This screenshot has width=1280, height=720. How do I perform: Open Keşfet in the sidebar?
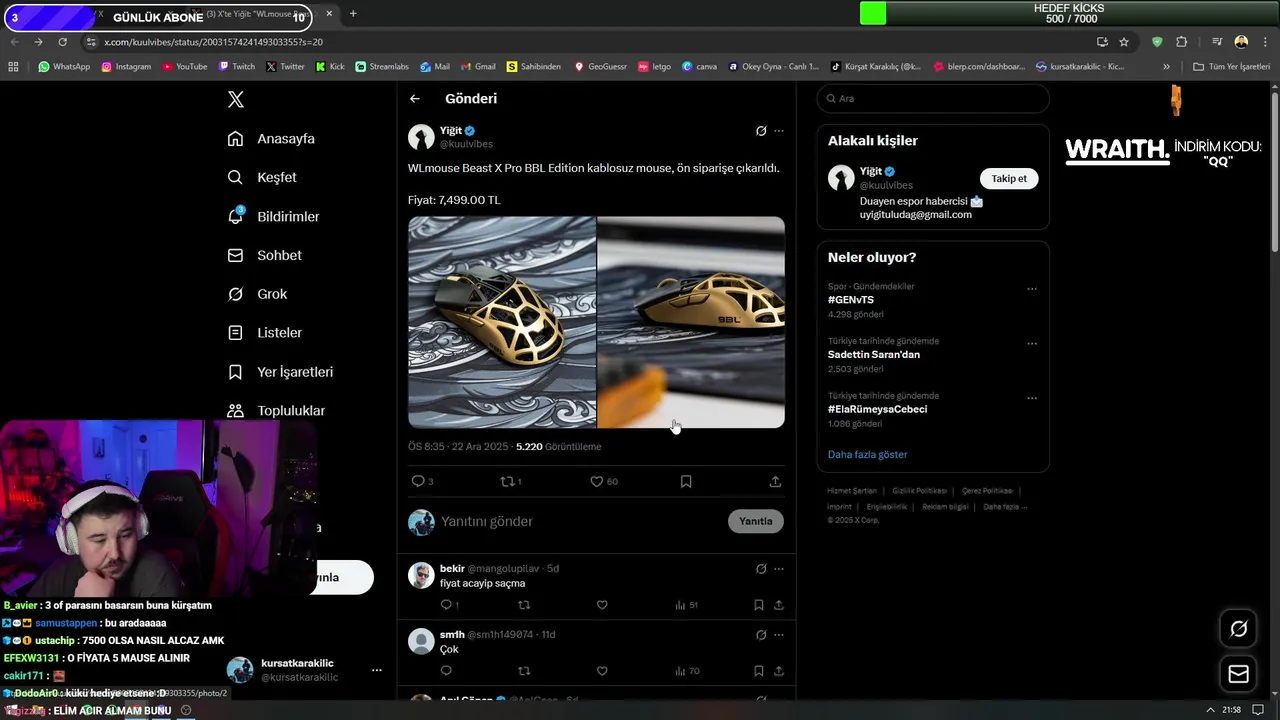click(x=276, y=177)
